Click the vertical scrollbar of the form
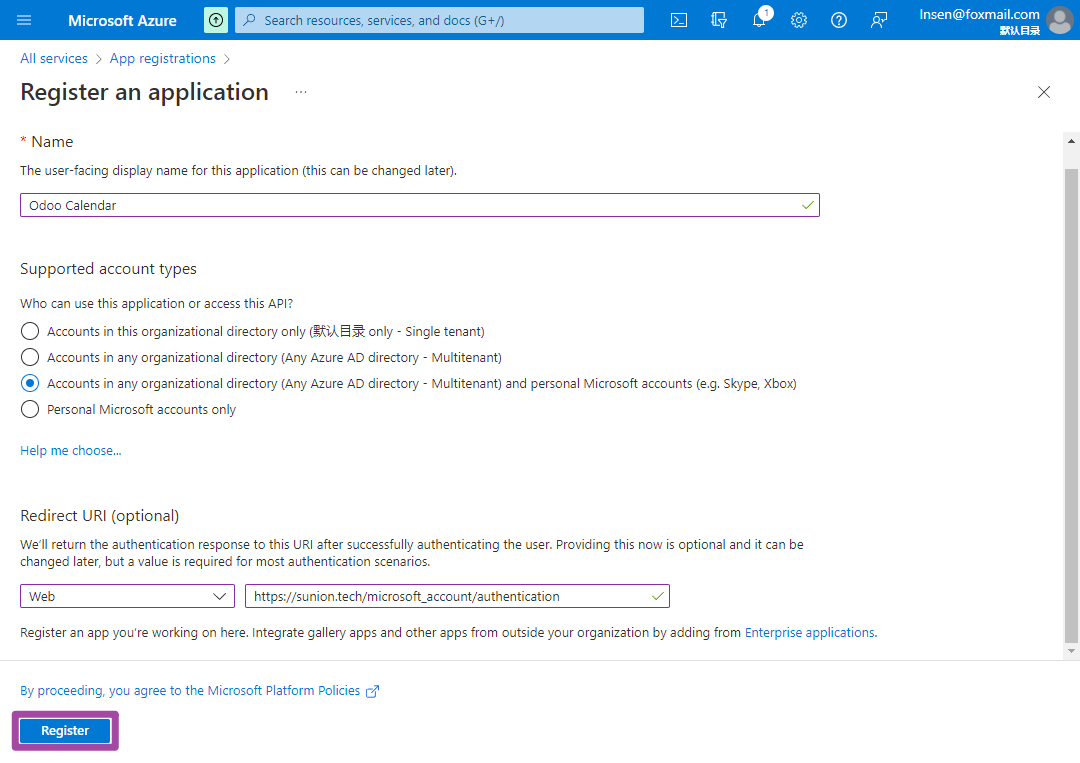This screenshot has width=1080, height=763. [x=1072, y=400]
